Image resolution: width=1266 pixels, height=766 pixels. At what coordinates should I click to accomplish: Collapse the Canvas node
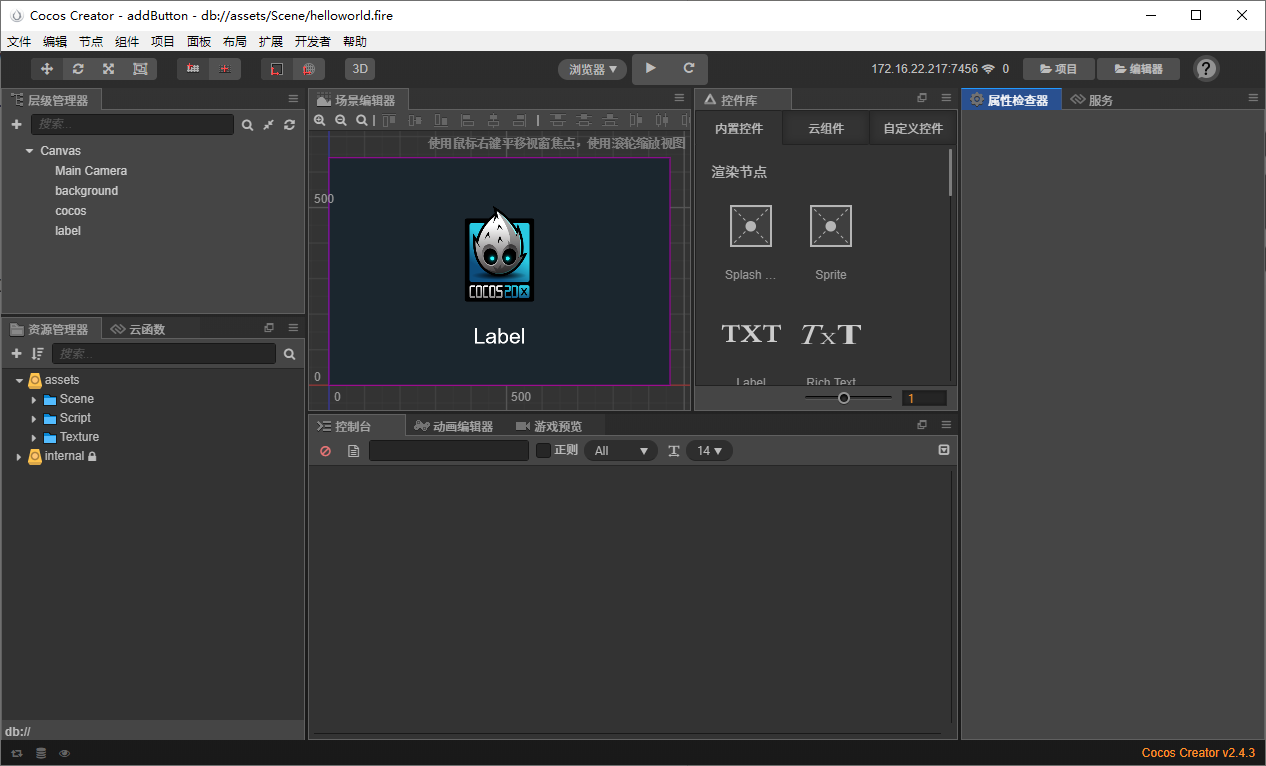pos(30,151)
